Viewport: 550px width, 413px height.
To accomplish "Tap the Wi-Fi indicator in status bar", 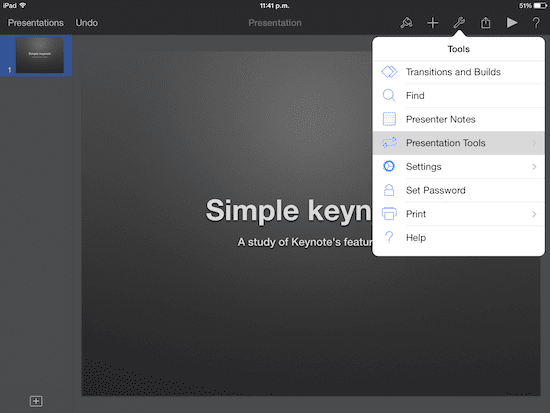I will (x=23, y=5).
